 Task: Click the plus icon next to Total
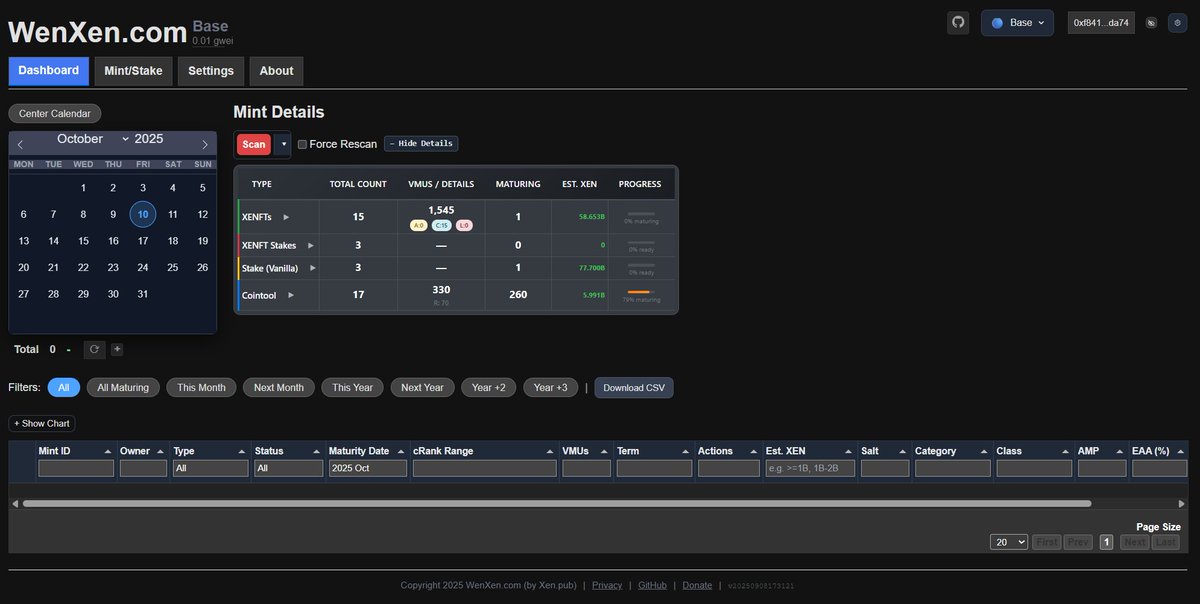(x=117, y=349)
